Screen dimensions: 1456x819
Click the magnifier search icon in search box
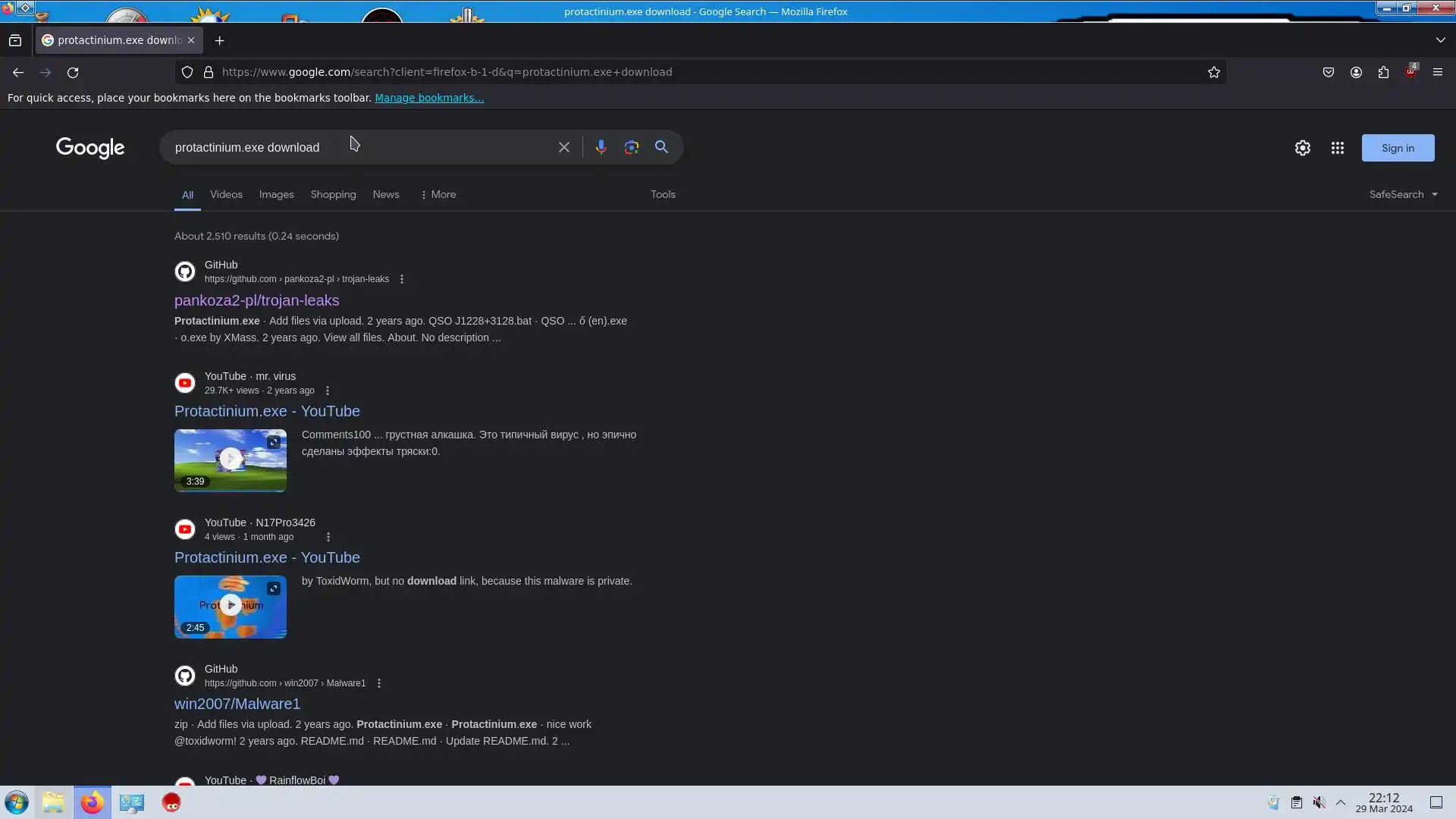coord(661,147)
